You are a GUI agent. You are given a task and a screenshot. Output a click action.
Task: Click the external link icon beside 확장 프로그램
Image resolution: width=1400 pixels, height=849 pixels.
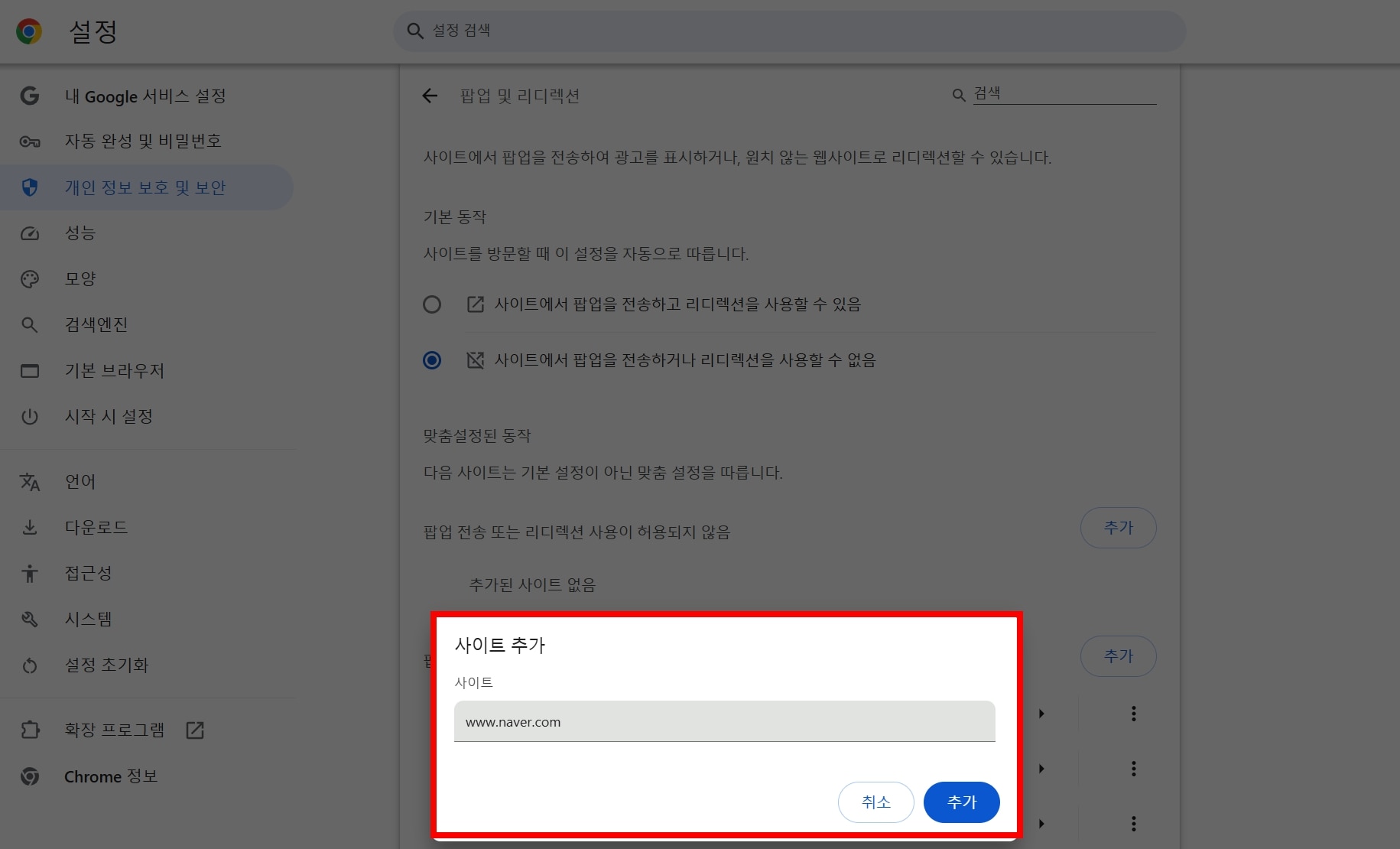[x=195, y=730]
